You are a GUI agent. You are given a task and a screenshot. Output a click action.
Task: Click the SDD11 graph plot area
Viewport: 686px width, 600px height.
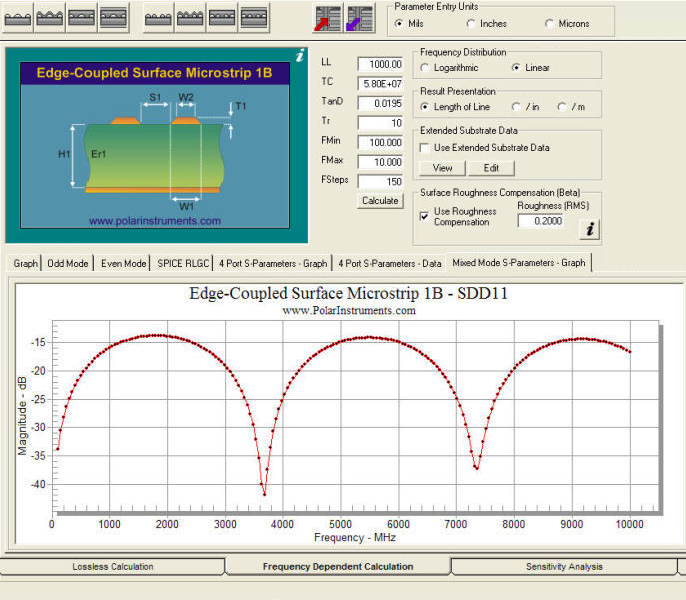click(355, 416)
